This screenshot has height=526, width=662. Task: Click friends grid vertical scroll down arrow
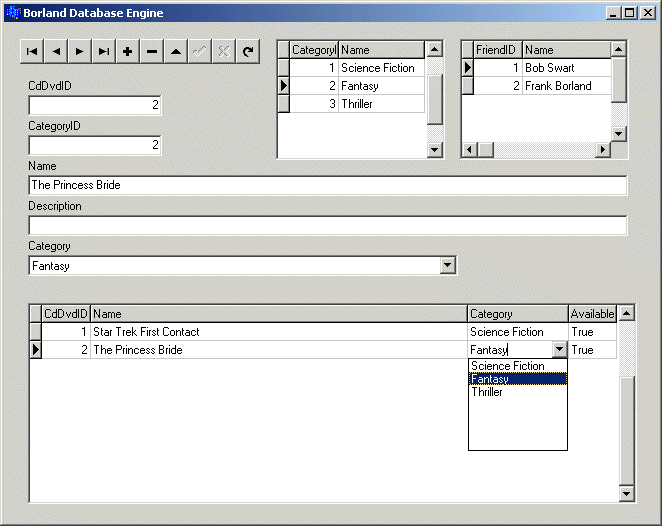619,134
